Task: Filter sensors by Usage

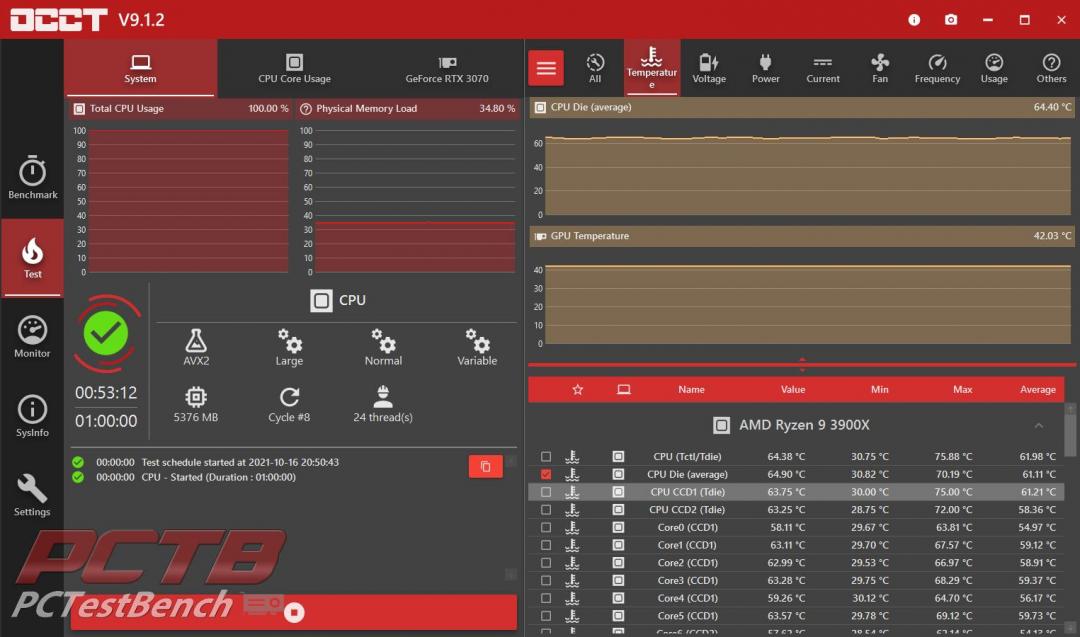Action: (x=994, y=68)
